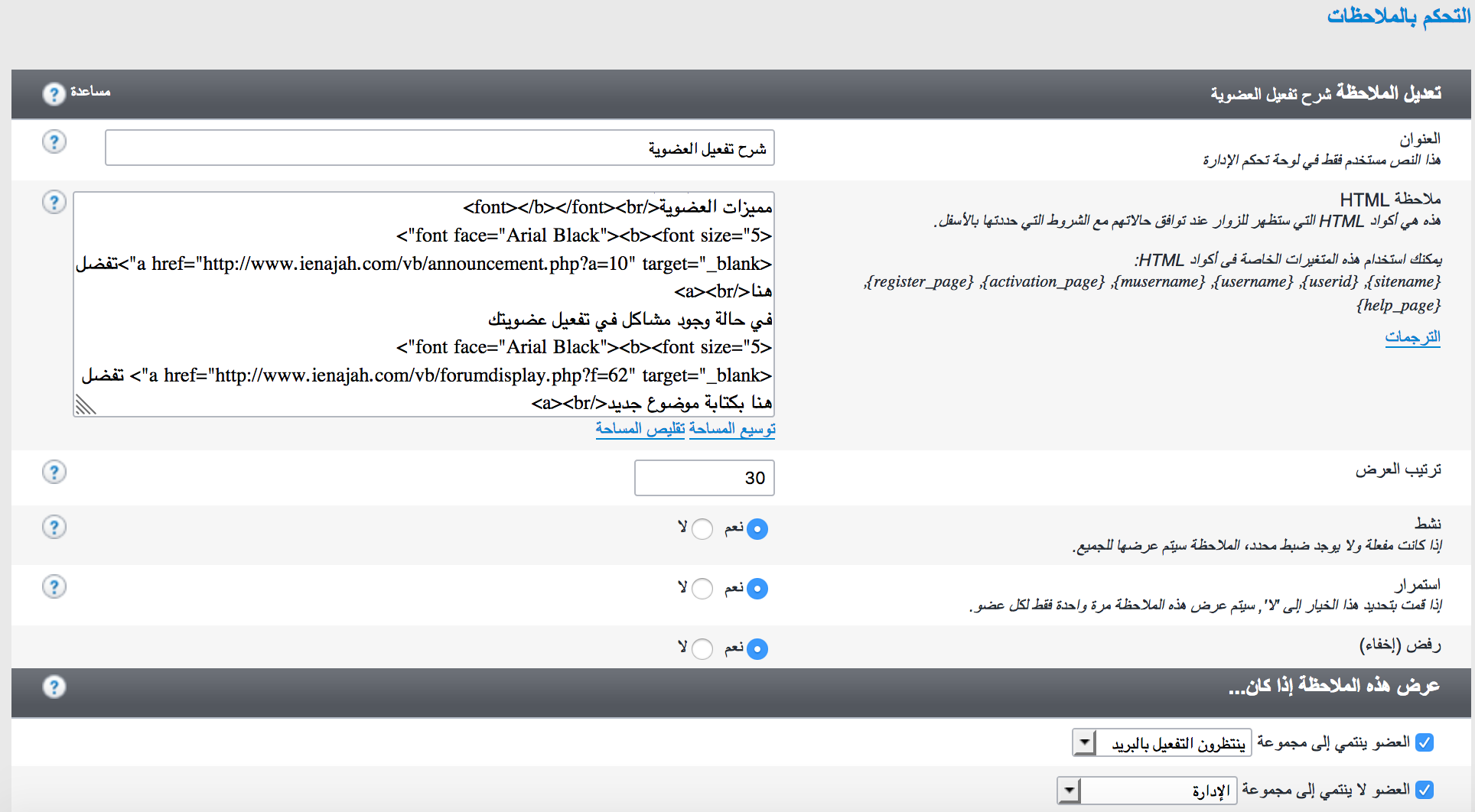Viewport: 1475px width, 812px height.
Task: Open the ينتظرون التفعيل بالبريد group dropdown
Action: (x=1085, y=742)
